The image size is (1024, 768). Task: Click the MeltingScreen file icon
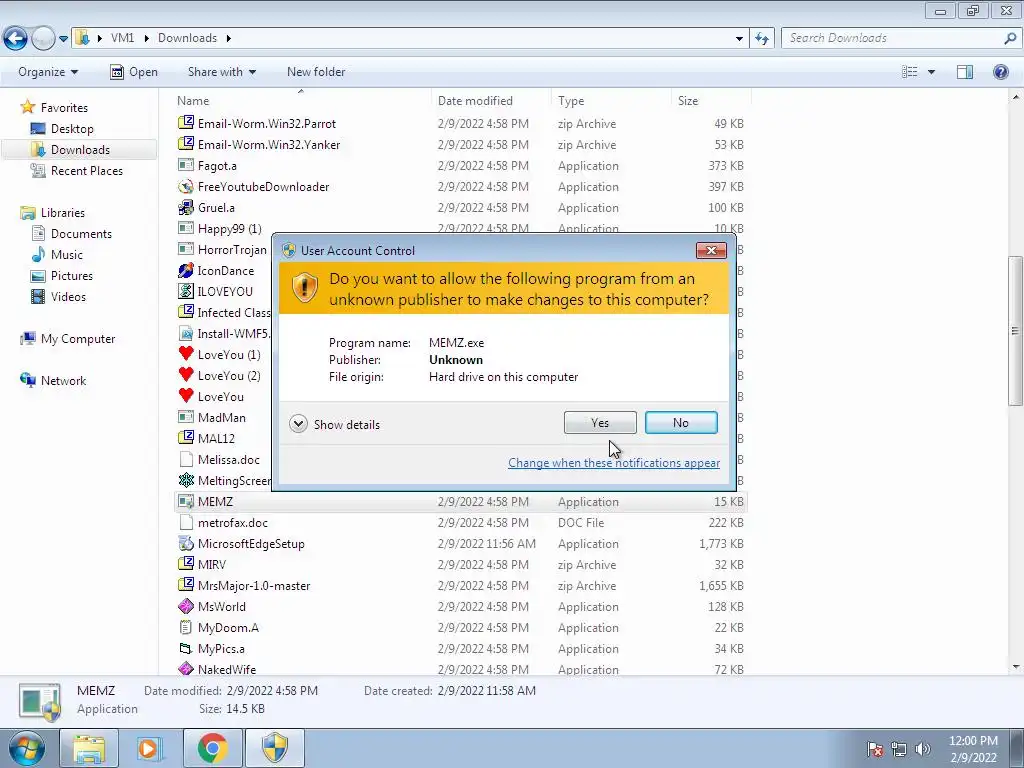[186, 481]
